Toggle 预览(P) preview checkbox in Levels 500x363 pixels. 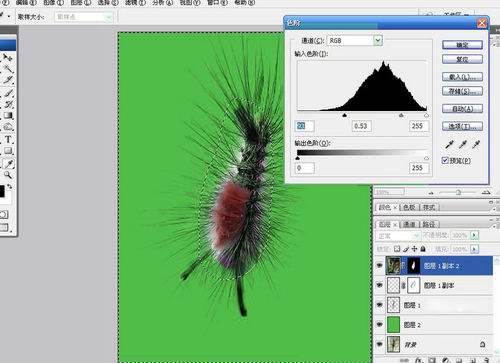click(445, 160)
